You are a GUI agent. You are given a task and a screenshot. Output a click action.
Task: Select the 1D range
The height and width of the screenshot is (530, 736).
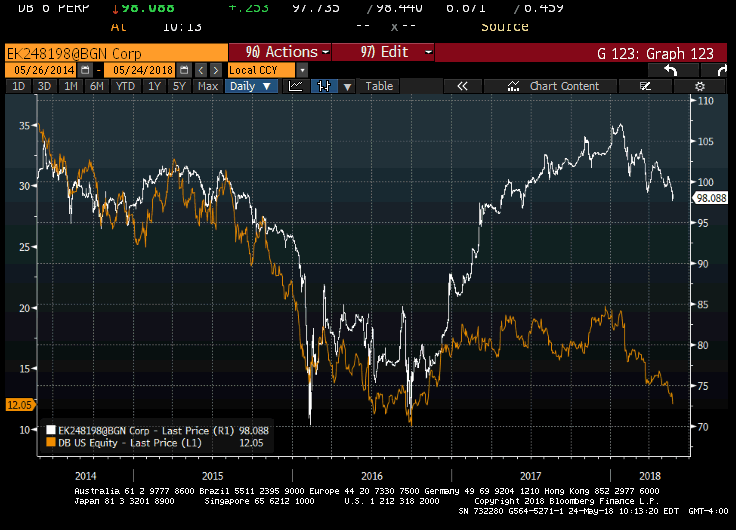tap(18, 86)
